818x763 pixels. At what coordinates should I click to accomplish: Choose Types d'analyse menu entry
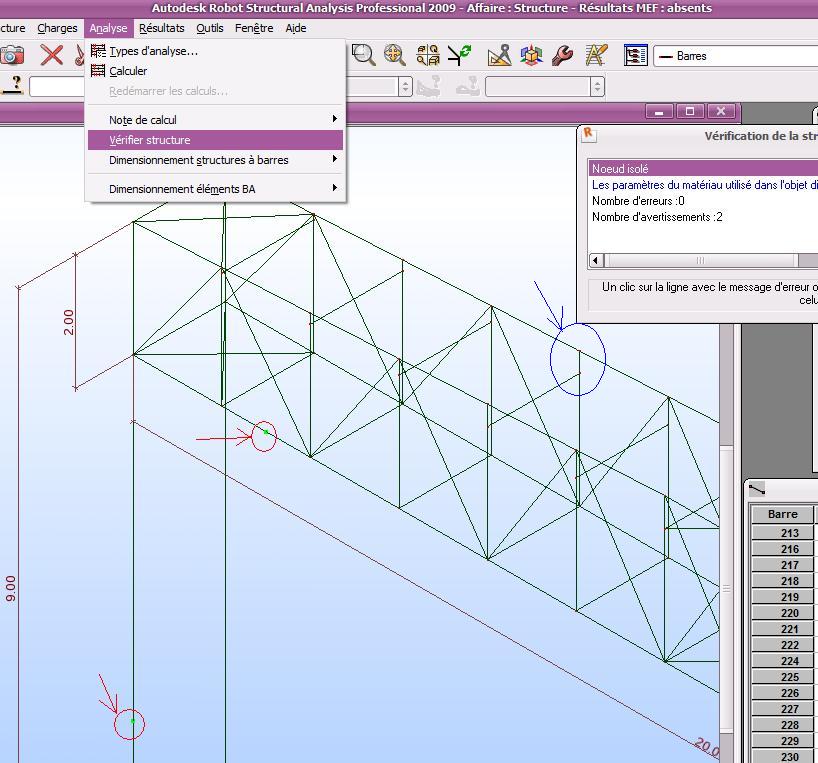[x=215, y=51]
